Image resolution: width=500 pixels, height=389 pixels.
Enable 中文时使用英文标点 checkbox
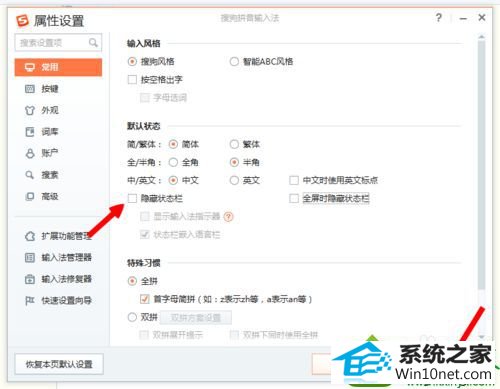coord(294,180)
